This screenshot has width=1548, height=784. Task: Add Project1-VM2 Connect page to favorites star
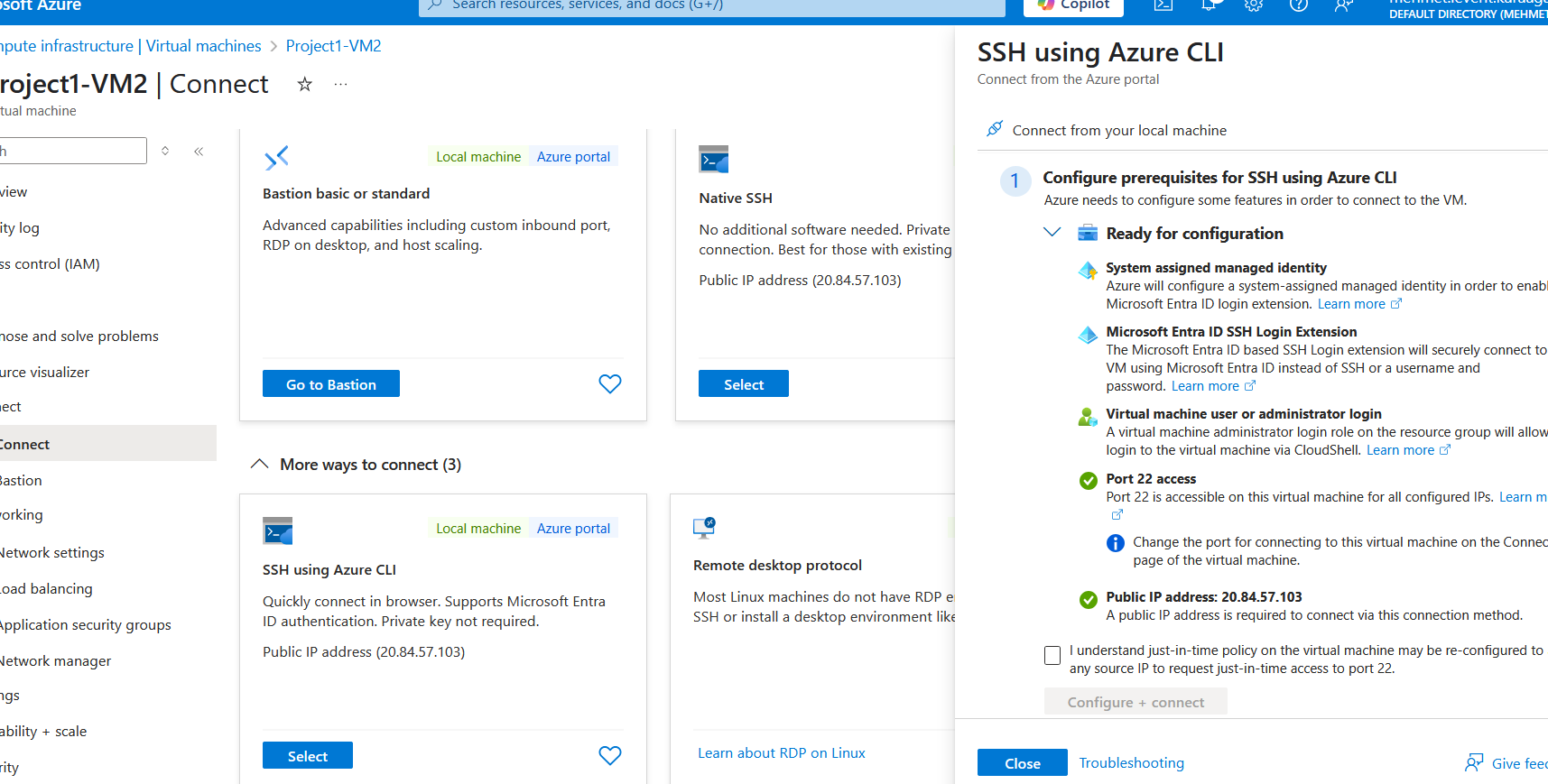305,84
